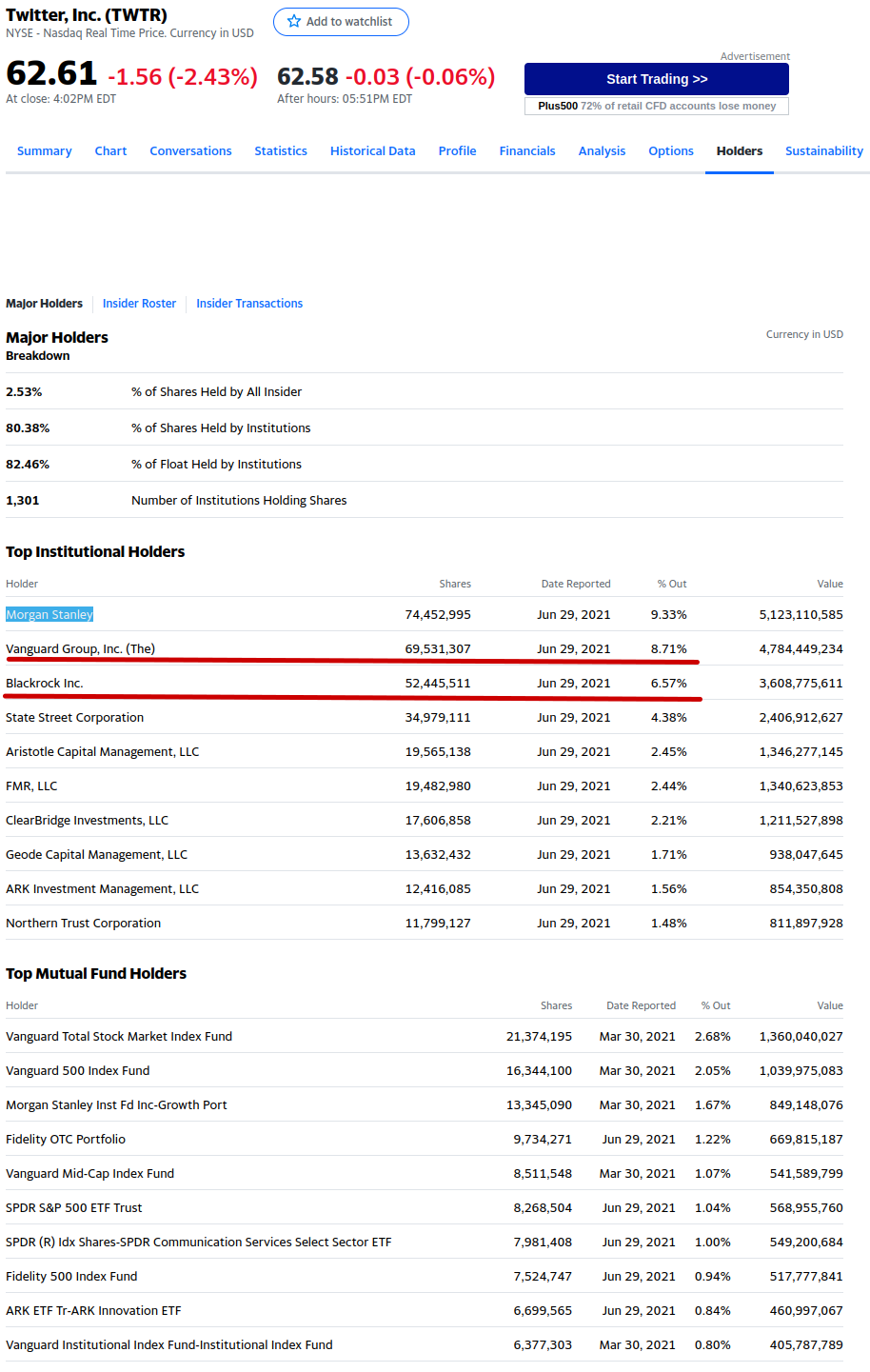Select the Holders tab

pos(740,151)
